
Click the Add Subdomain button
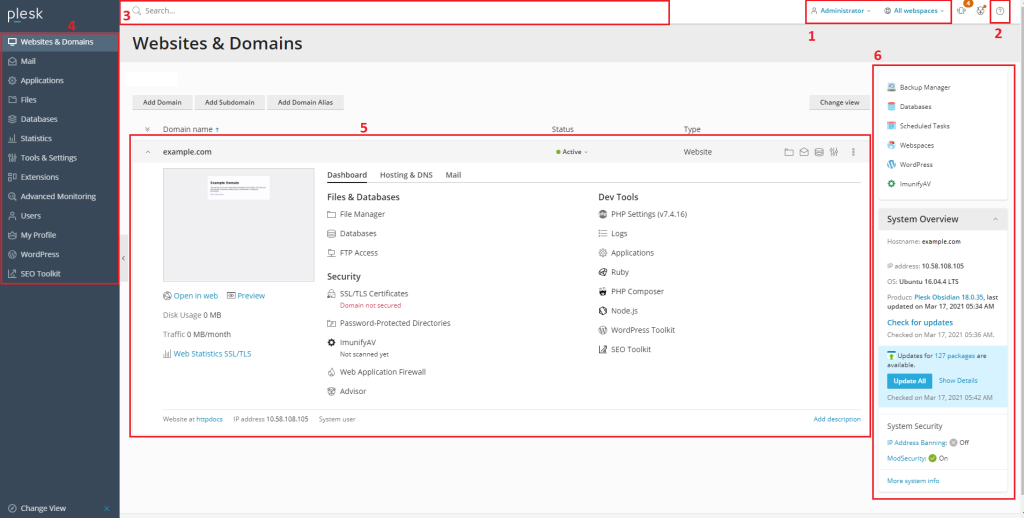pos(229,102)
